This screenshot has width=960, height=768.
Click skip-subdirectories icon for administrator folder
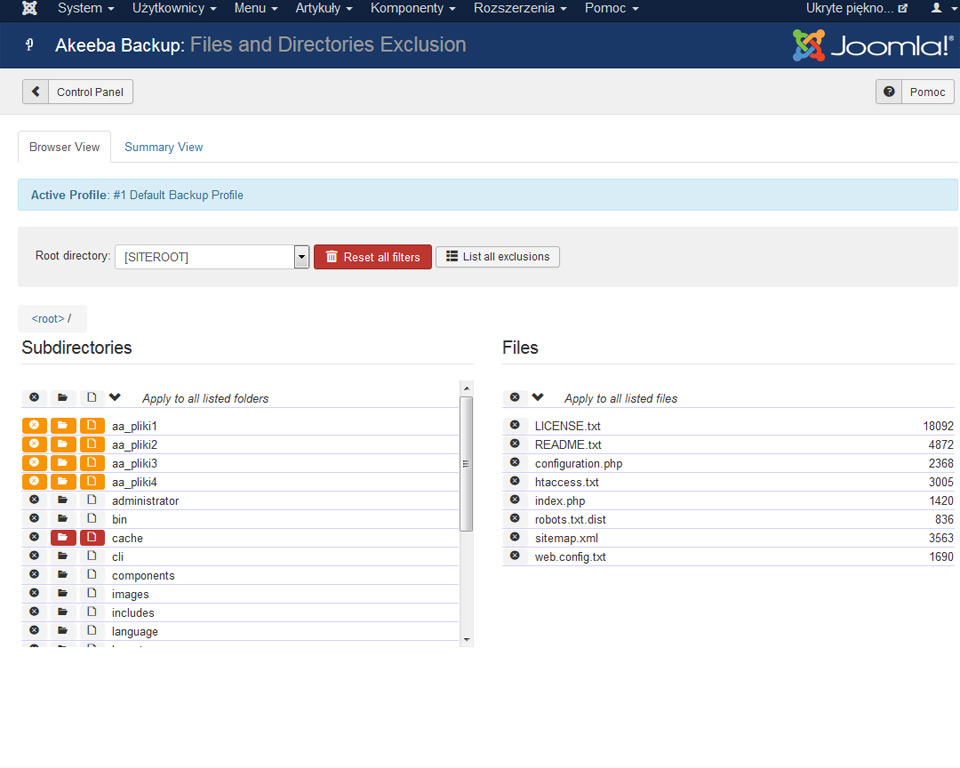[62, 500]
